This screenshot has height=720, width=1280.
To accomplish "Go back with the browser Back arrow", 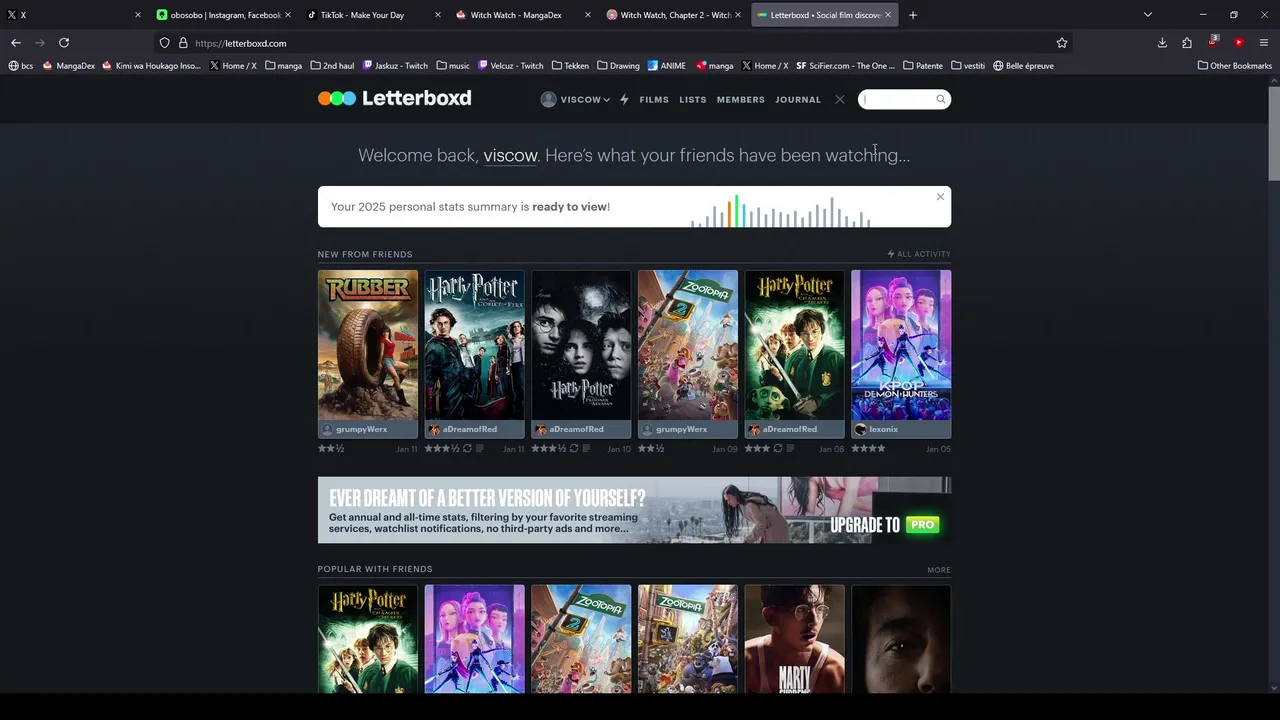I will [16, 43].
